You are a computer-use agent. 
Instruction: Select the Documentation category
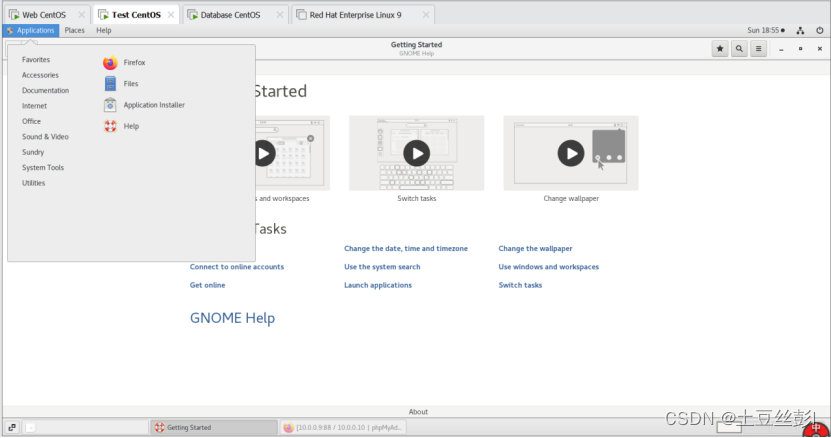[46, 91]
